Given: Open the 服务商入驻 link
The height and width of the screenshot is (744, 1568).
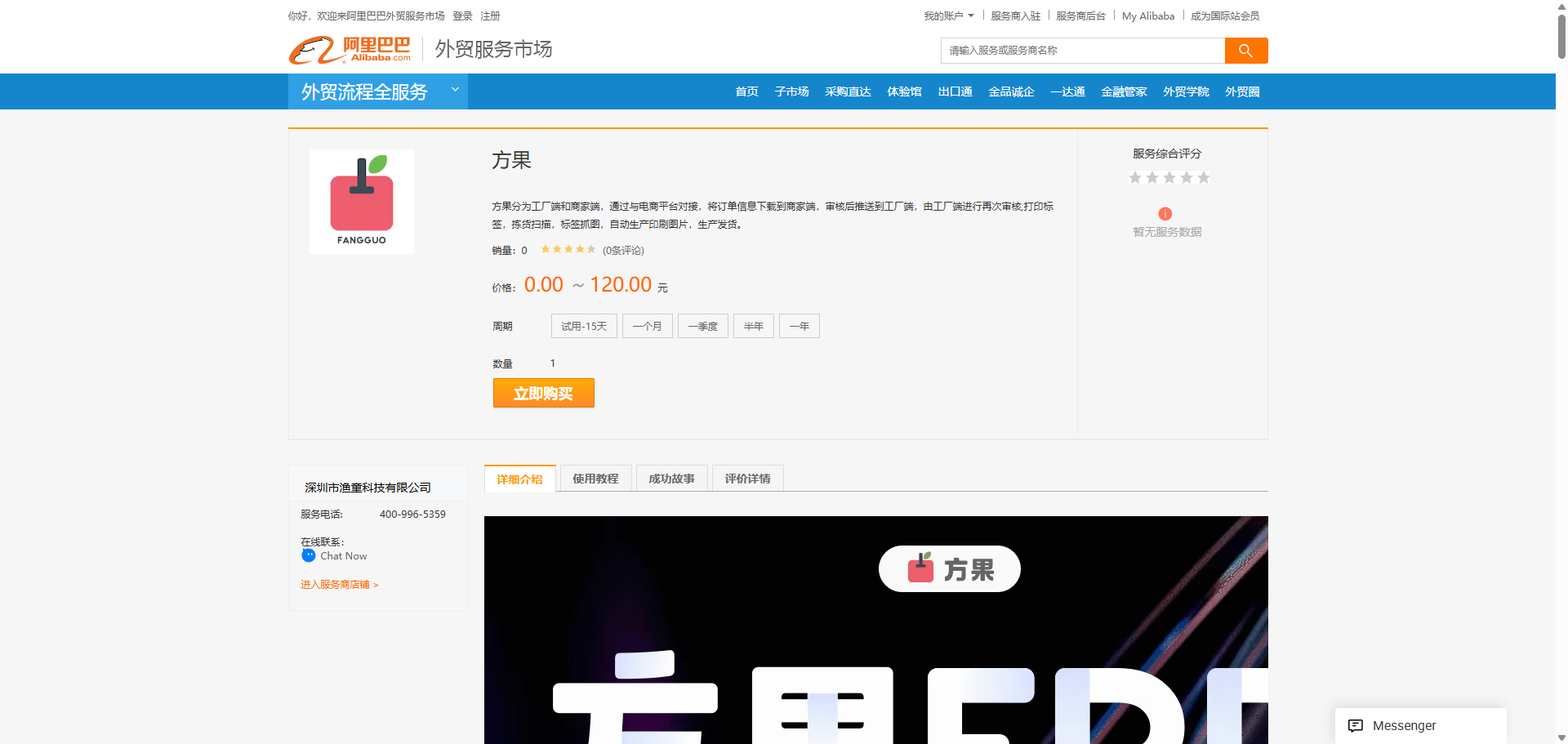Looking at the screenshot, I should pyautogui.click(x=1016, y=16).
